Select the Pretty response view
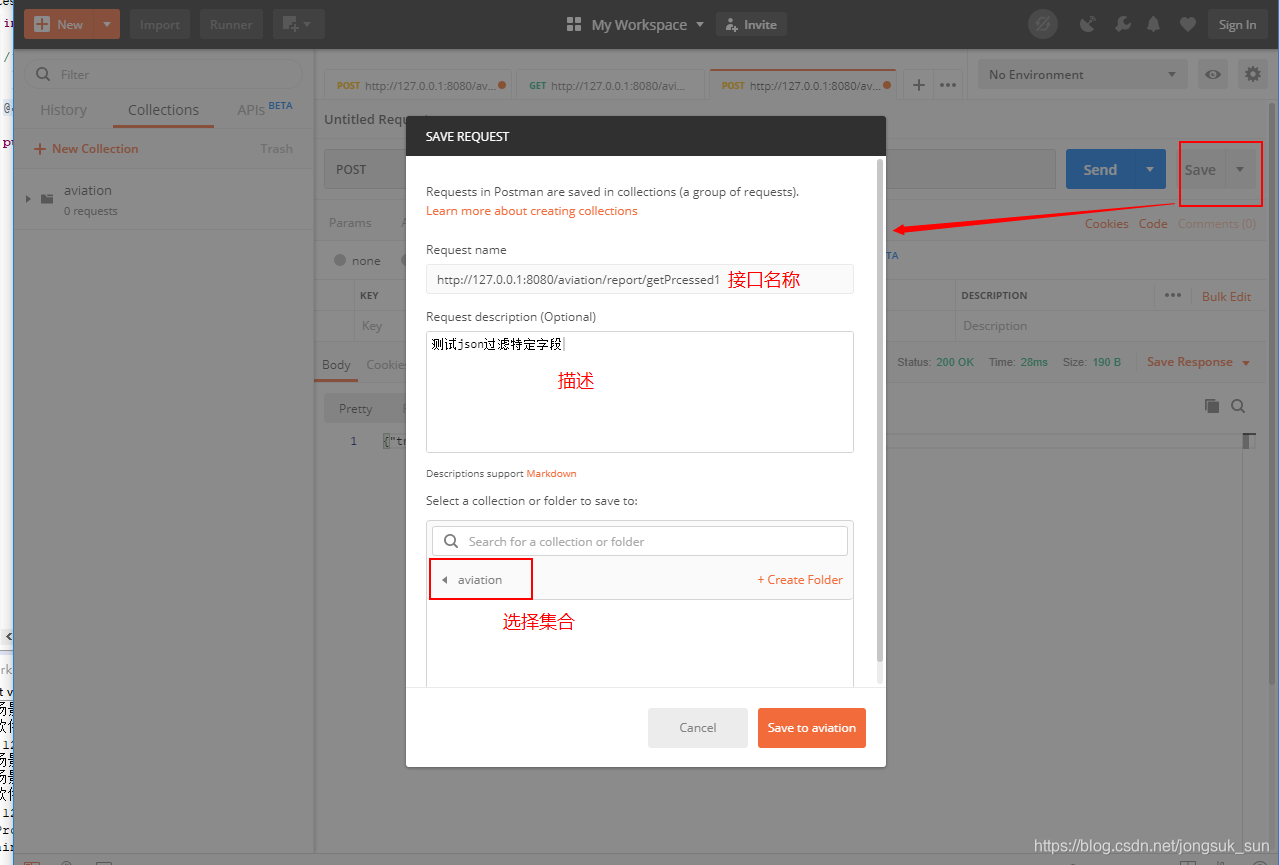 (x=355, y=408)
